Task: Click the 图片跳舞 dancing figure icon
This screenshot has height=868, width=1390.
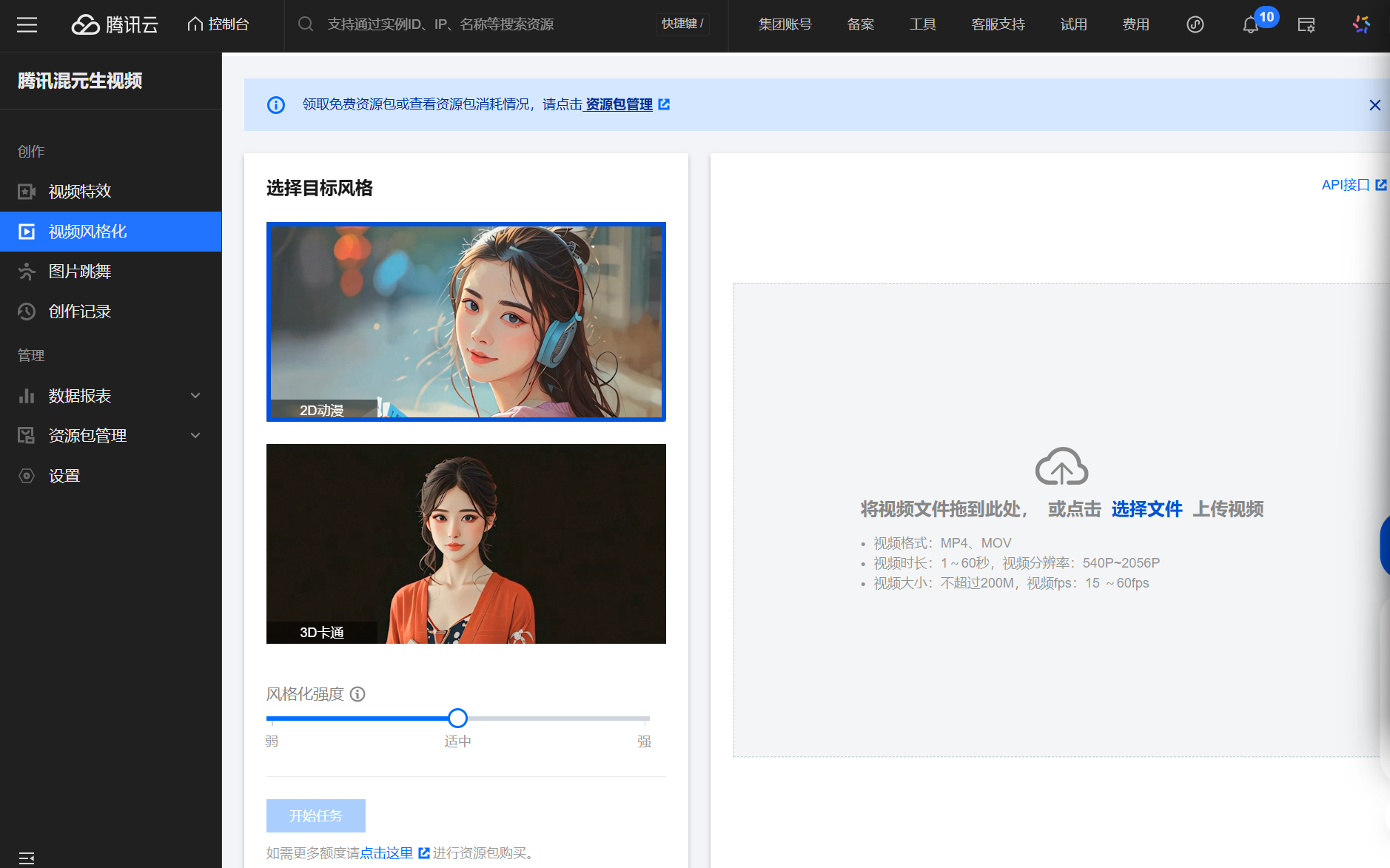Action: (27, 272)
